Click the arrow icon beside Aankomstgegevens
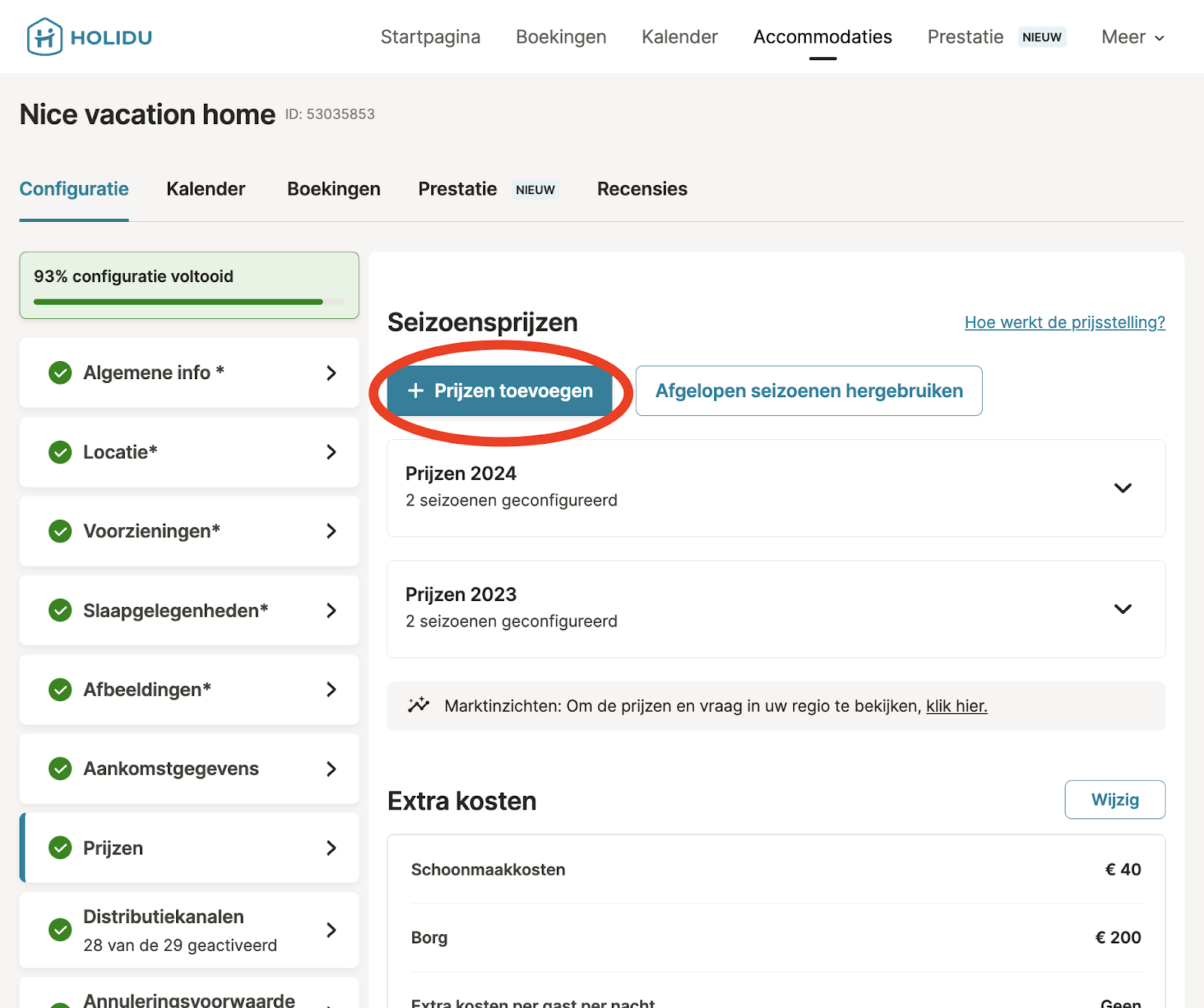 [x=331, y=769]
